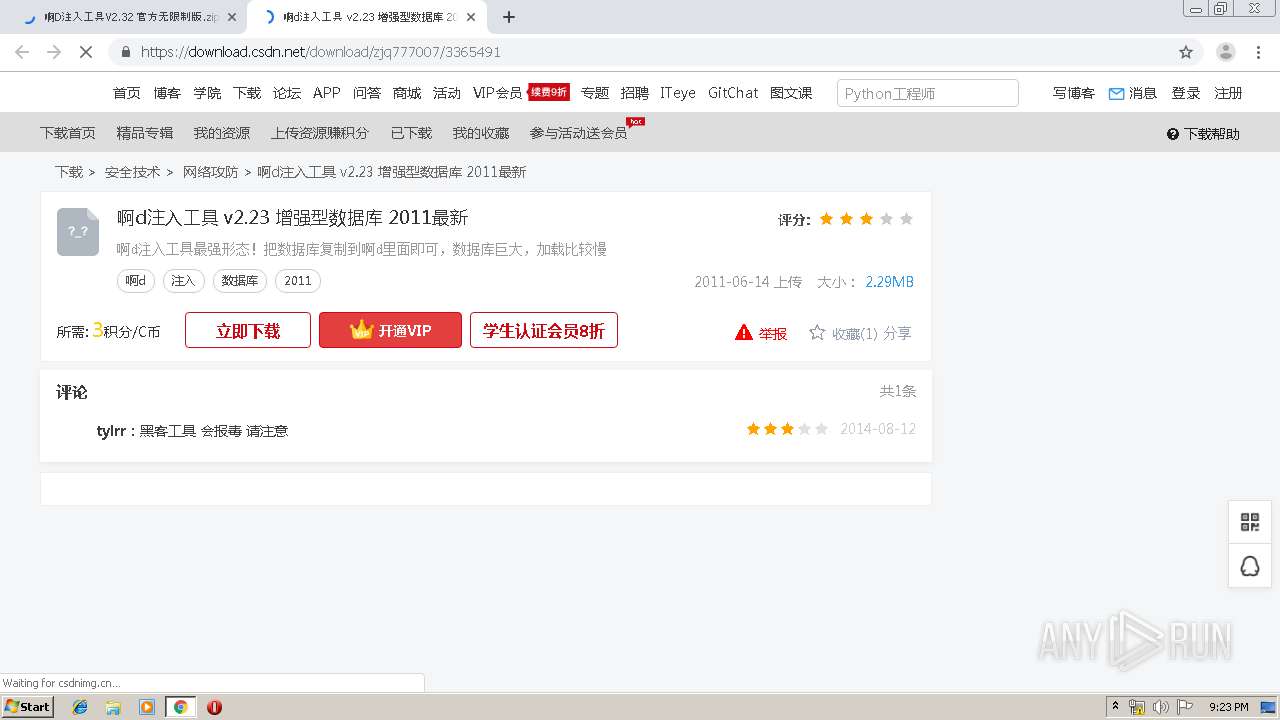This screenshot has width=1280, height=720.
Task: Click the red stop-sign taskbar icon
Action: tap(214, 707)
